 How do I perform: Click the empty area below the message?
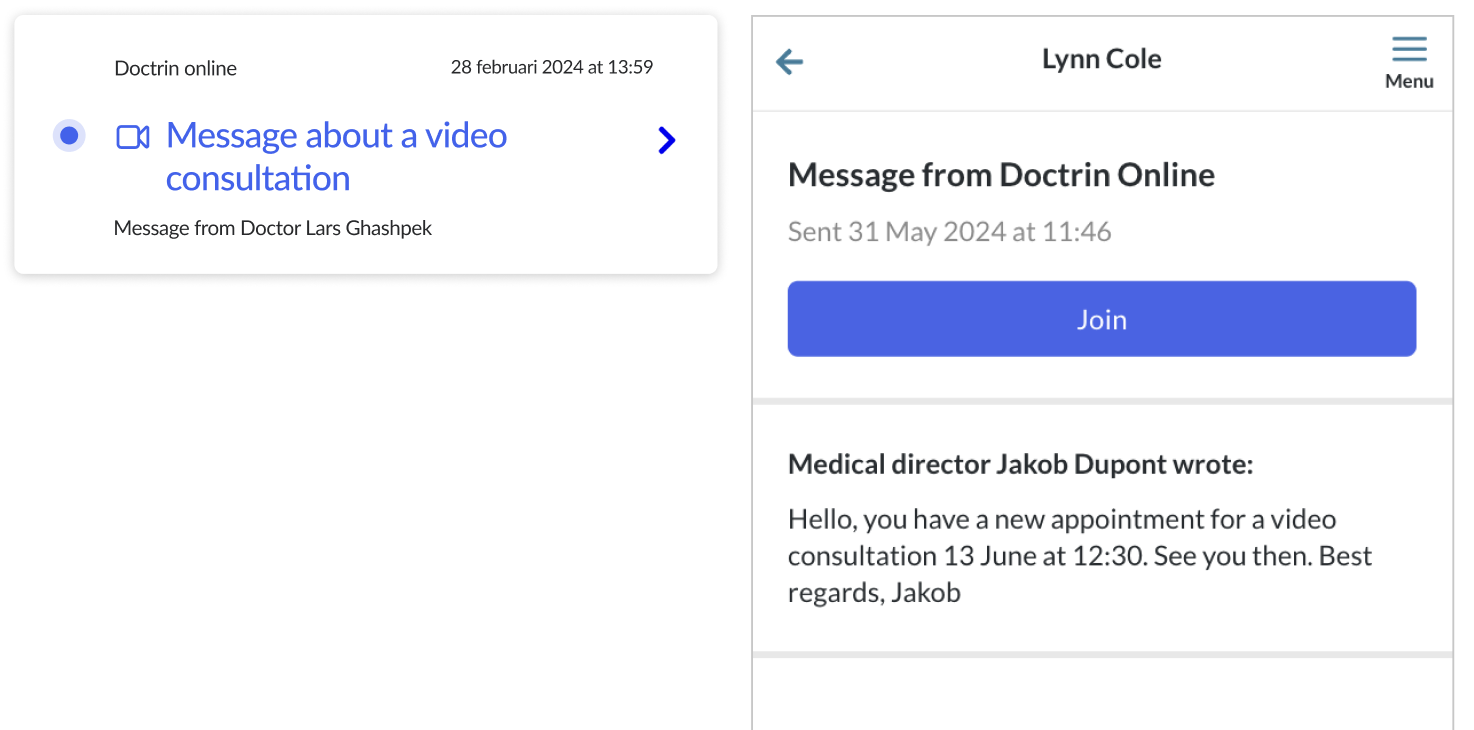click(x=1102, y=693)
